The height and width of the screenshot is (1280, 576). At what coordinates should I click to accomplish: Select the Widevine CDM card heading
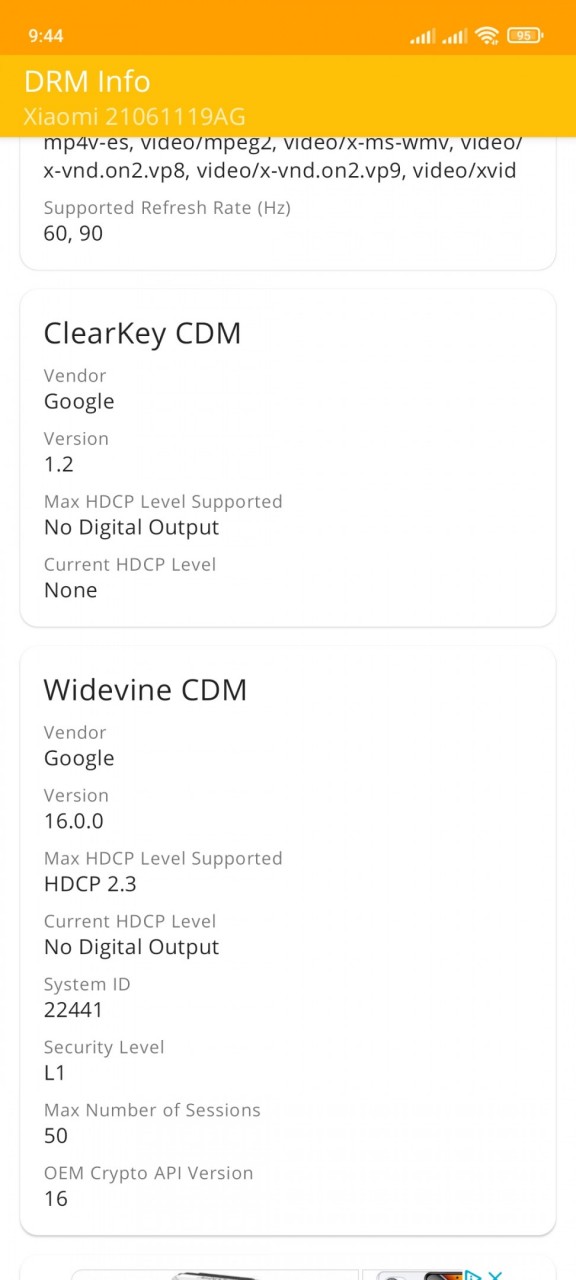145,690
